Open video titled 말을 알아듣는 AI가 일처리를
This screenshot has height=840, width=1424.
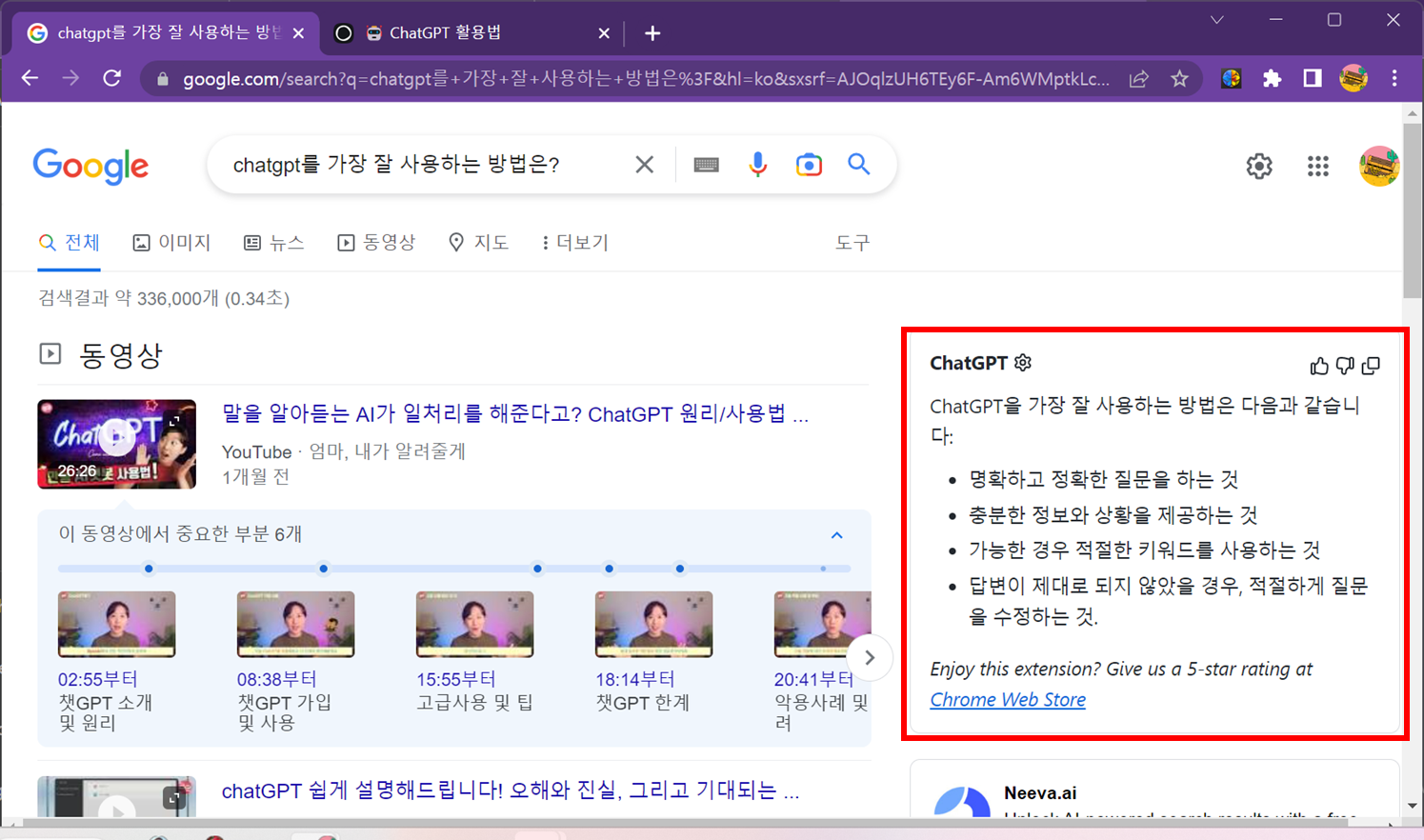[x=514, y=414]
